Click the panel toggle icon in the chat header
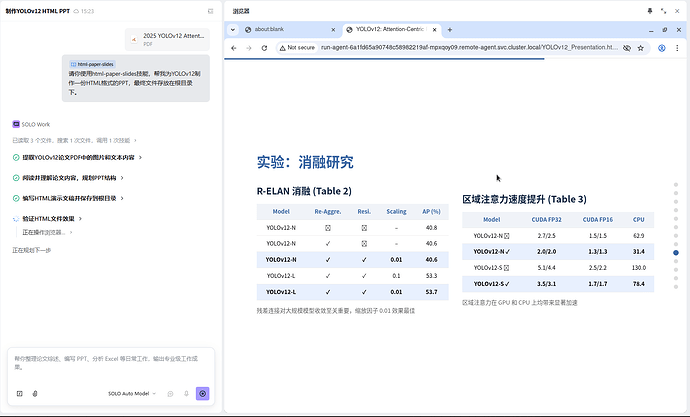This screenshot has height=417, width=690. [210, 11]
